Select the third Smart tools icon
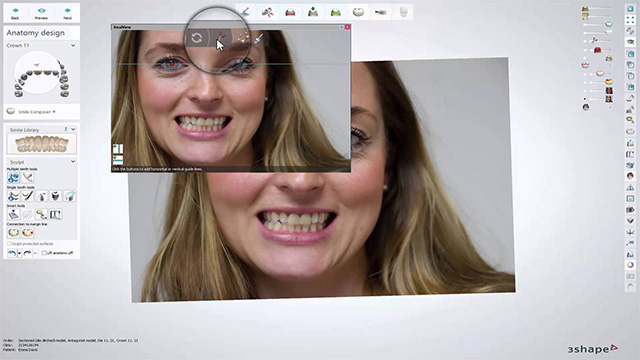 (x=41, y=214)
